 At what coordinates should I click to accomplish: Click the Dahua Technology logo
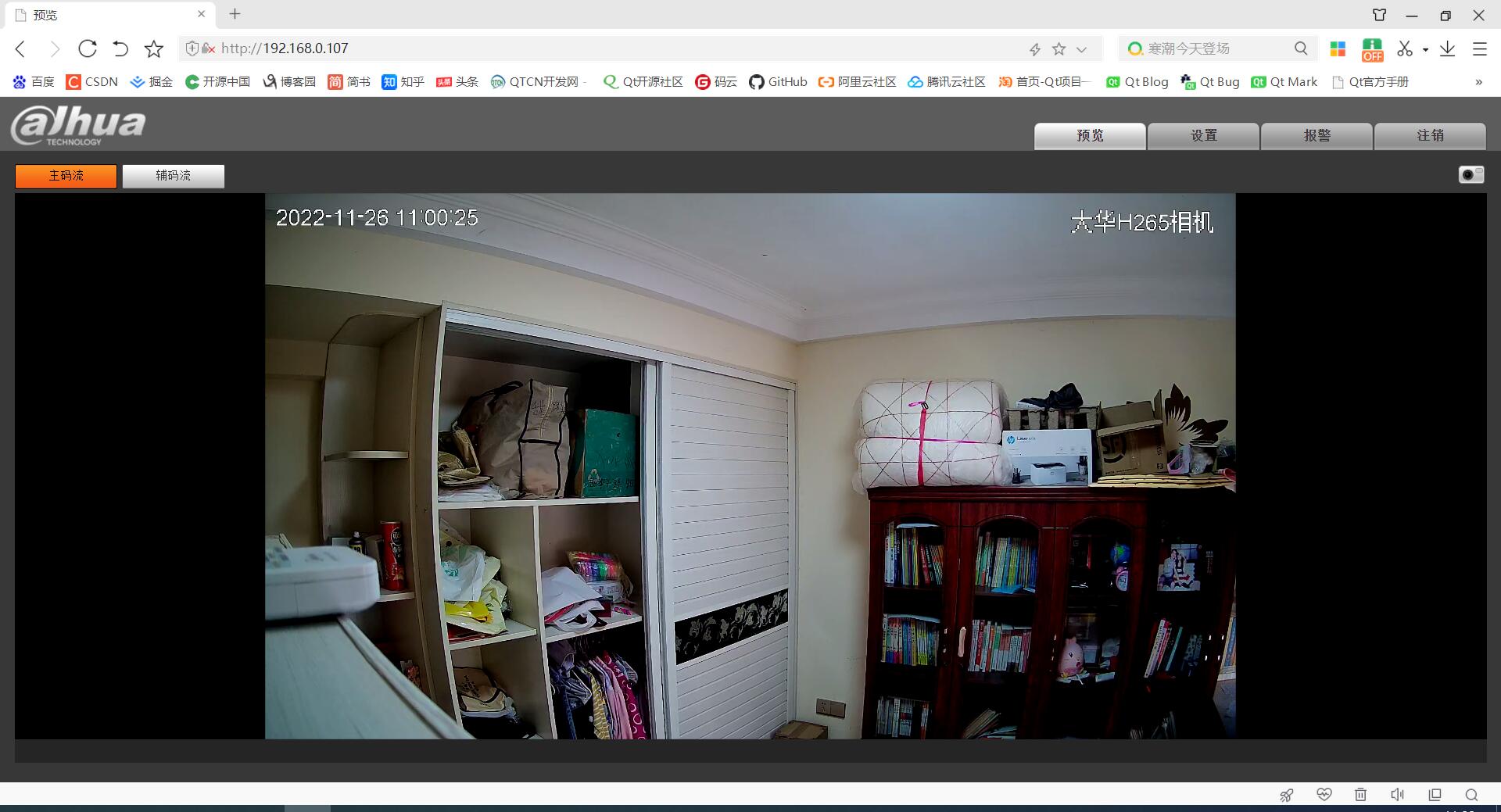click(78, 125)
